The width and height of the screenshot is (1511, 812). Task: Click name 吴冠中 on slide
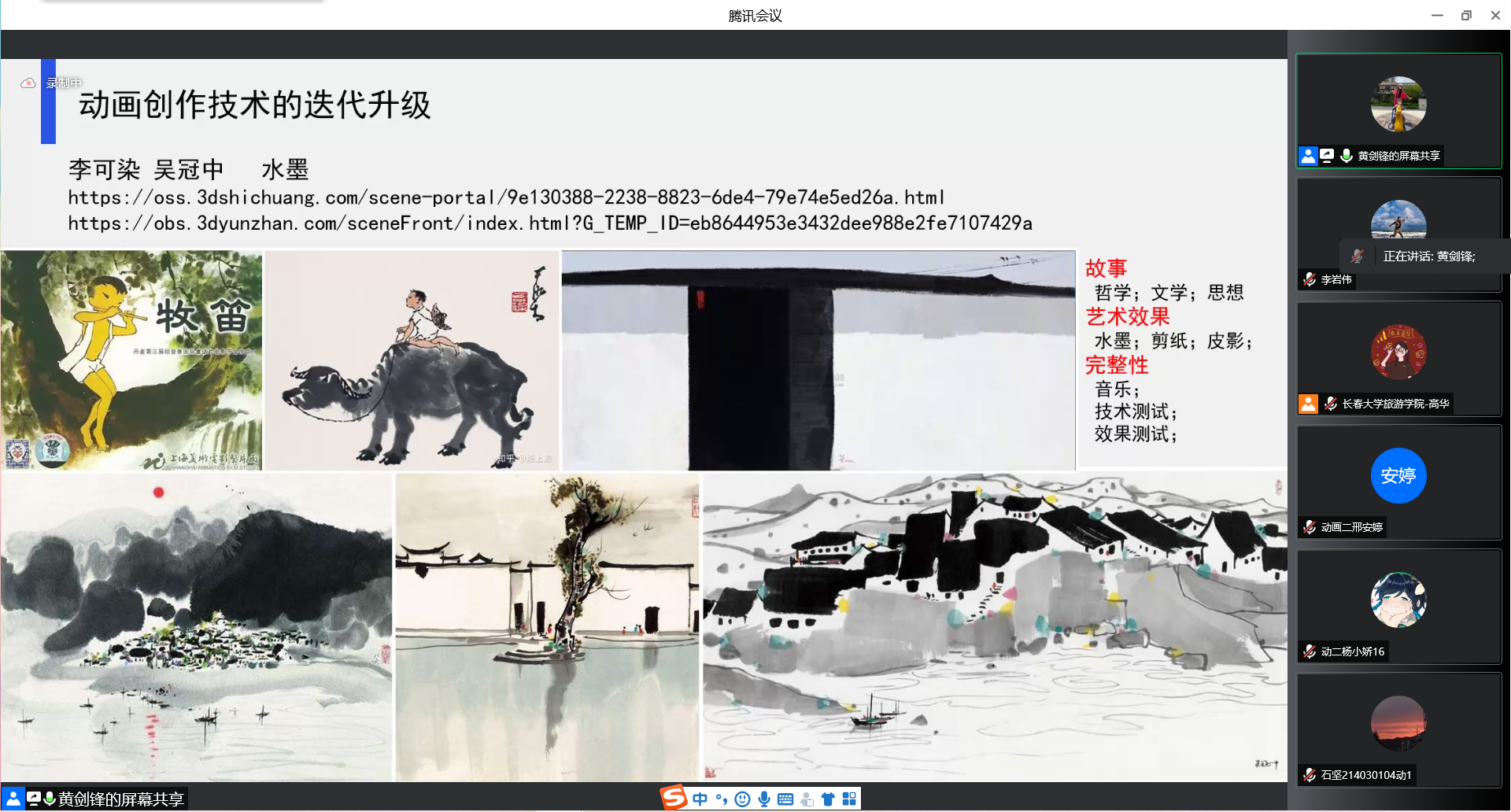pyautogui.click(x=189, y=169)
